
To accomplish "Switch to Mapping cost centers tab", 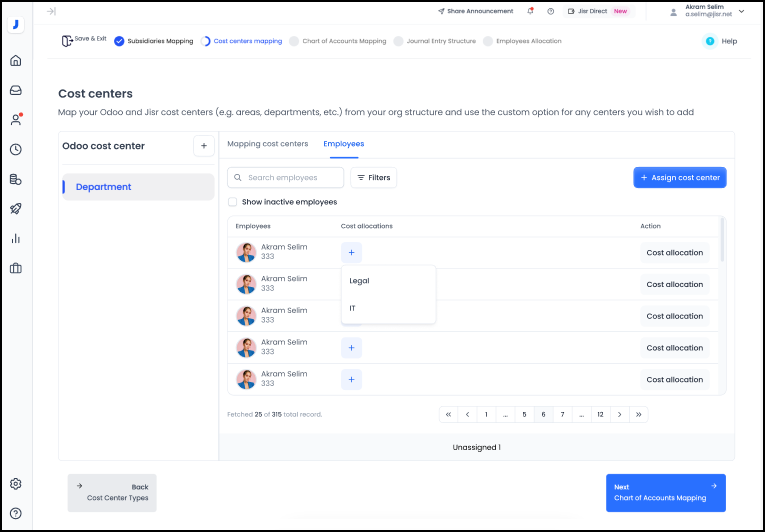I will coord(267,144).
